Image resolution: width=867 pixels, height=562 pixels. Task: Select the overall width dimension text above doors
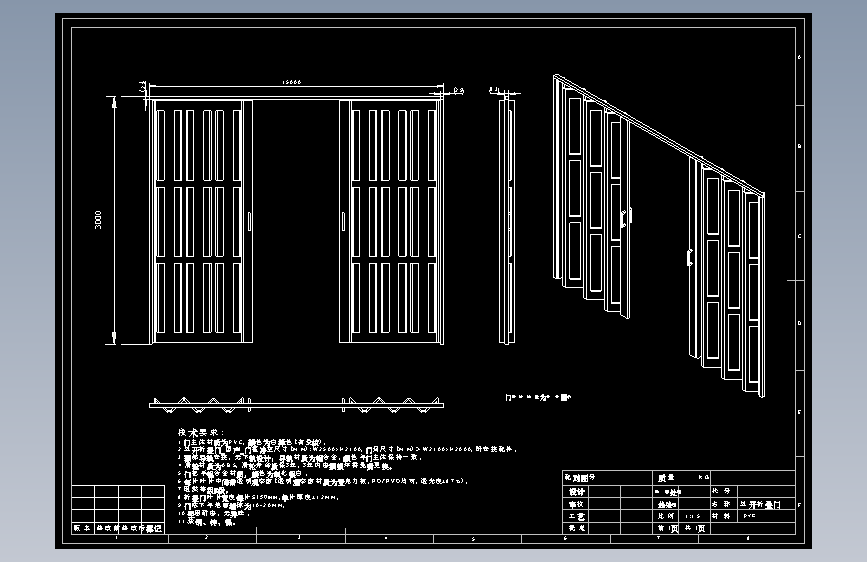[x=292, y=82]
